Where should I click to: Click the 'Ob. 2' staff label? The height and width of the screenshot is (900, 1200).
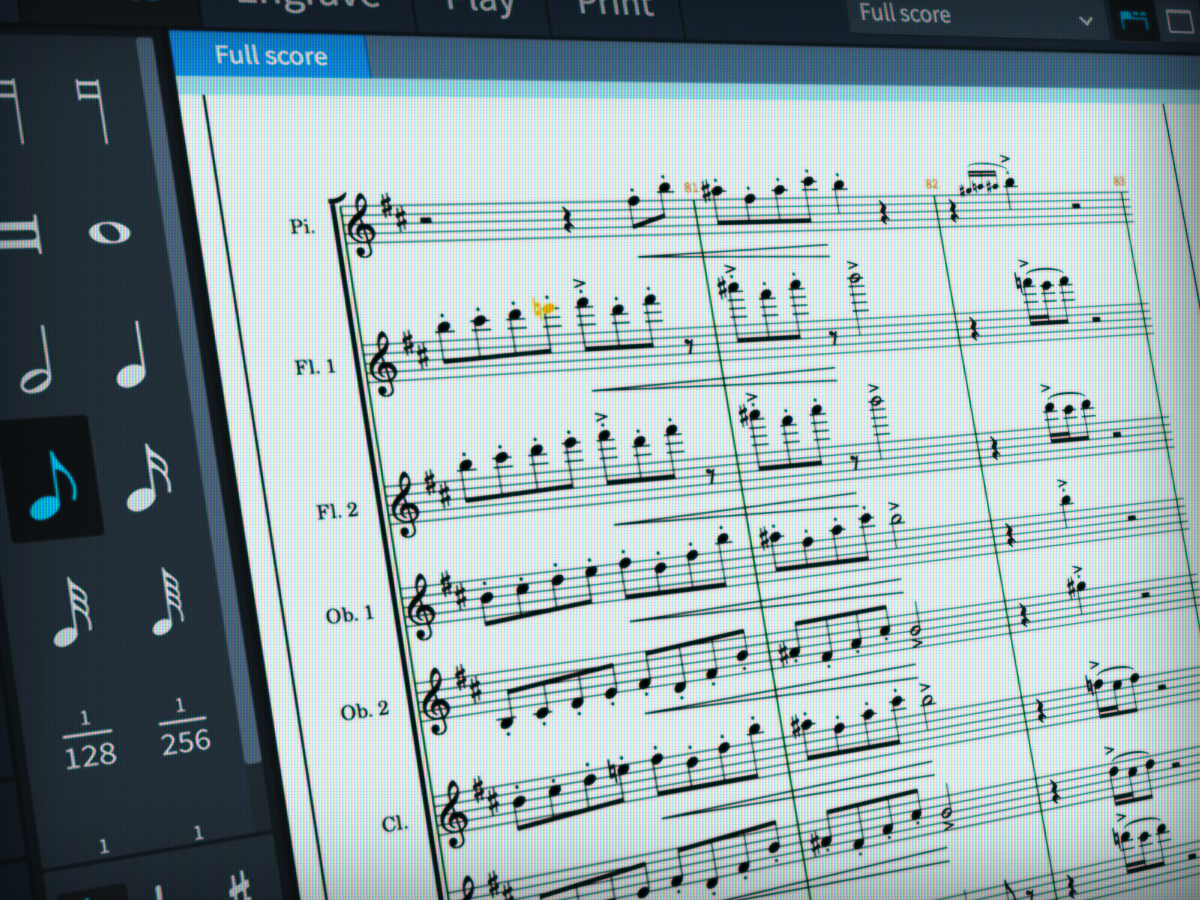click(x=364, y=712)
